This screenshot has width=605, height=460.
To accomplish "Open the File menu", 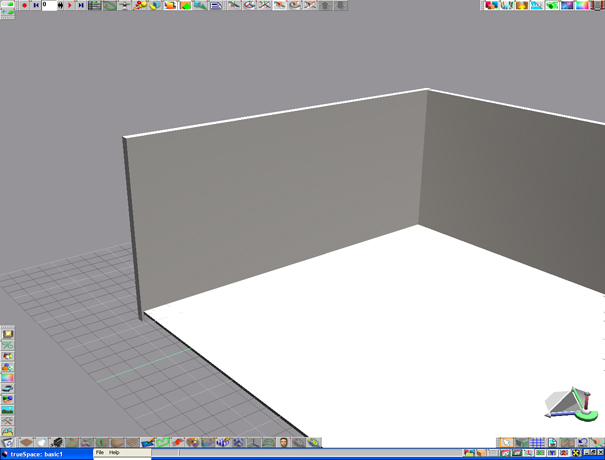I will click(x=100, y=453).
